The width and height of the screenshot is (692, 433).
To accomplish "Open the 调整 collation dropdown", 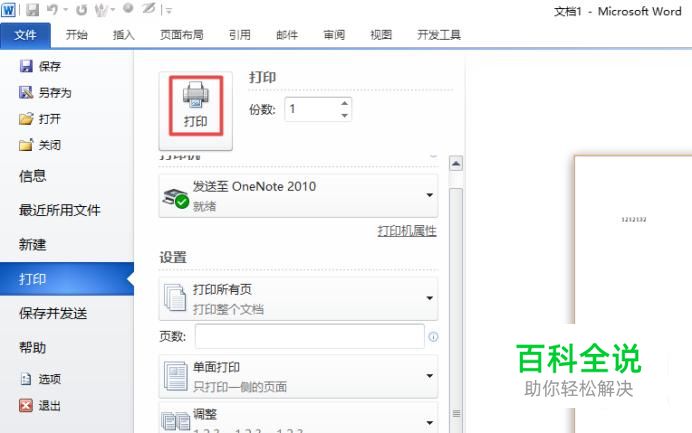I will click(298, 418).
